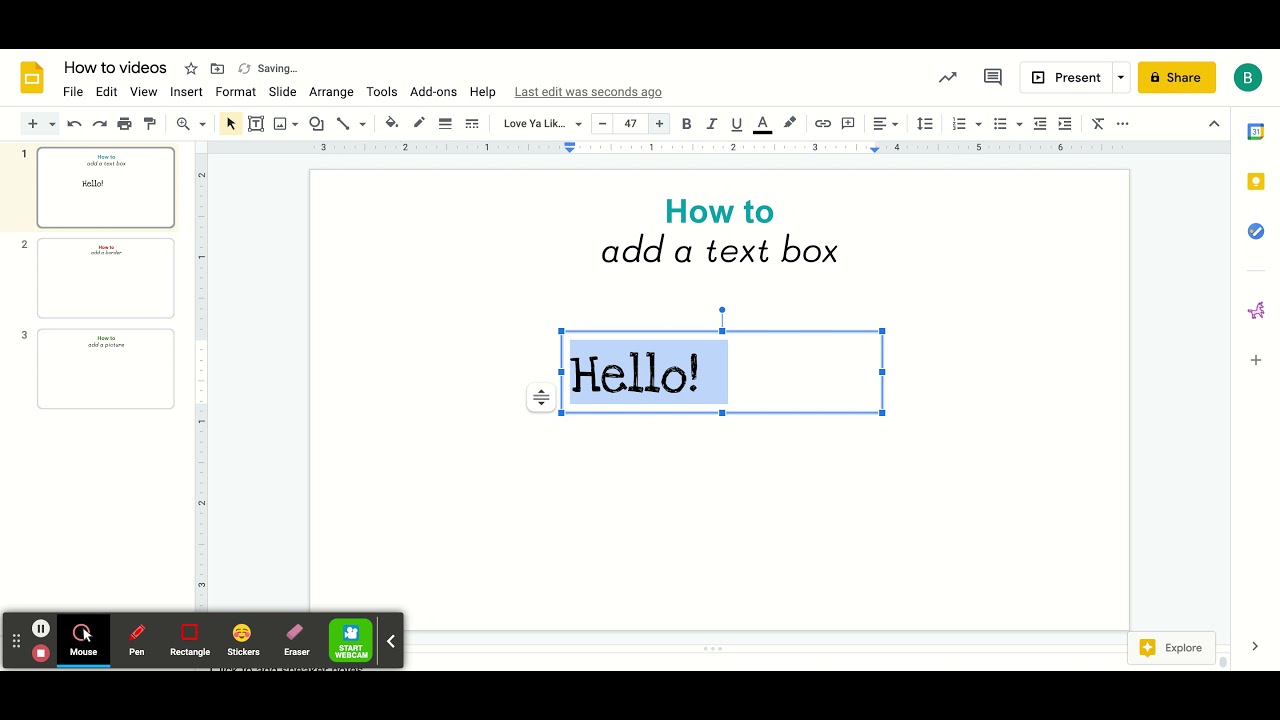Toggle Underline formatting
This screenshot has width=1280, height=720.
click(737, 124)
